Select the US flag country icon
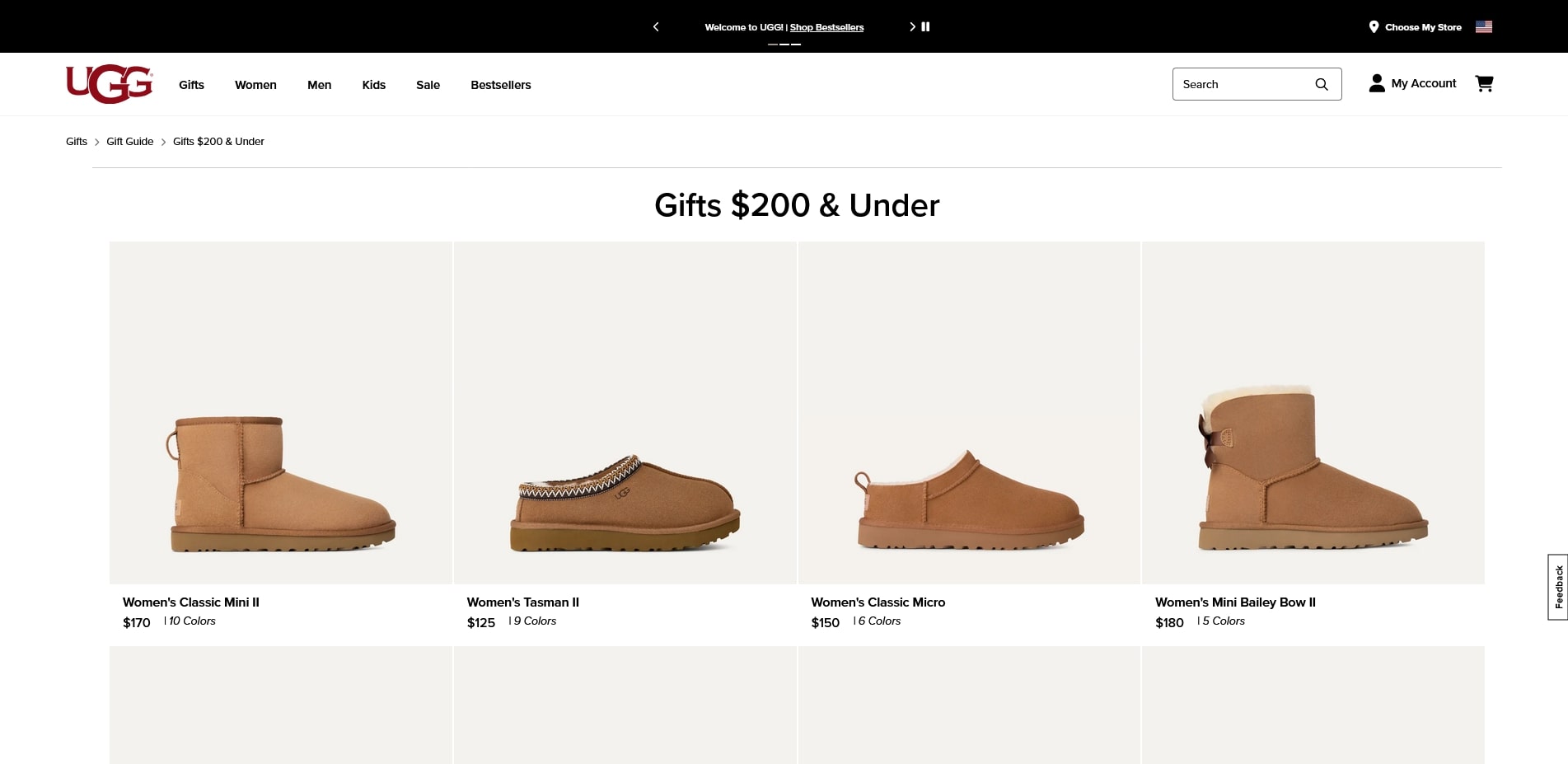The width and height of the screenshot is (1568, 764). 1484,26
